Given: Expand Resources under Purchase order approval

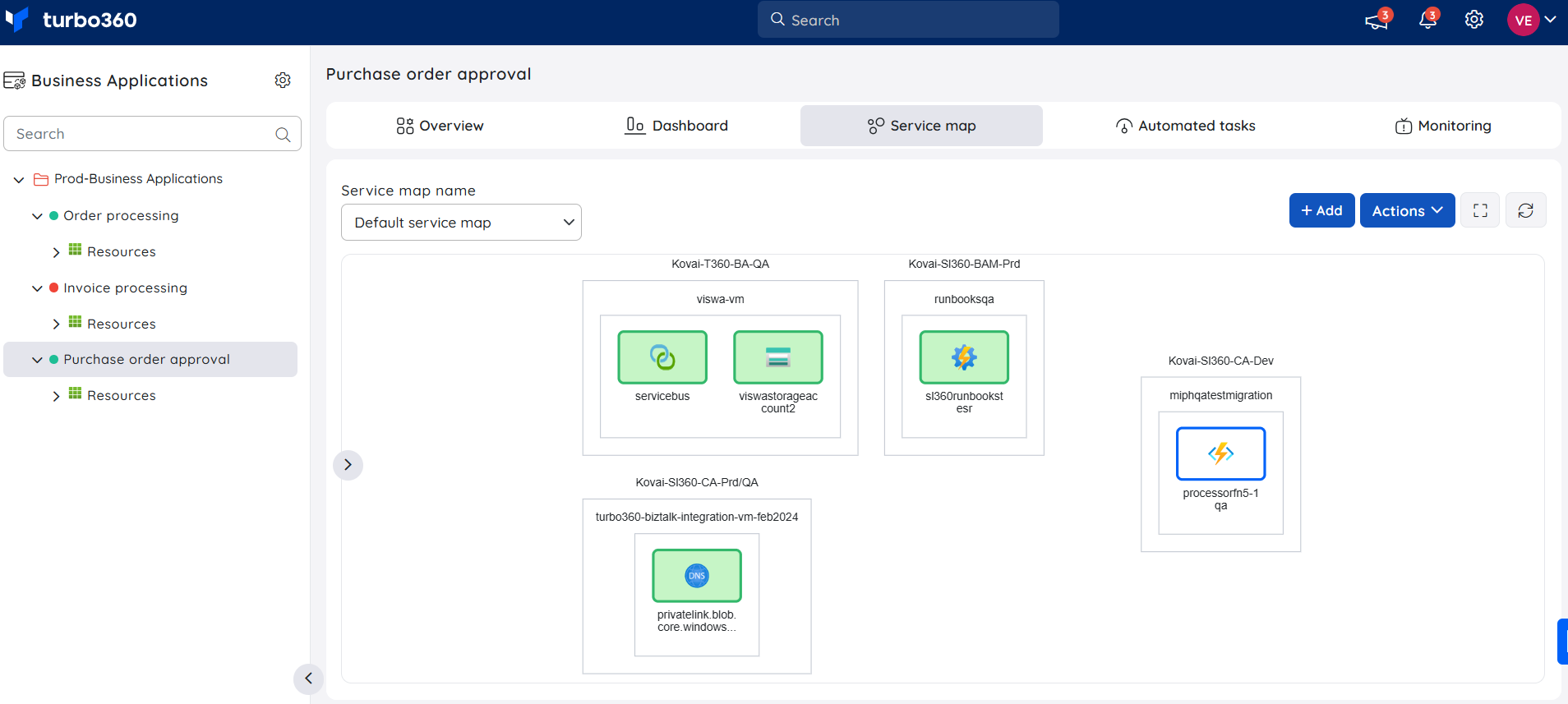Looking at the screenshot, I should point(56,396).
